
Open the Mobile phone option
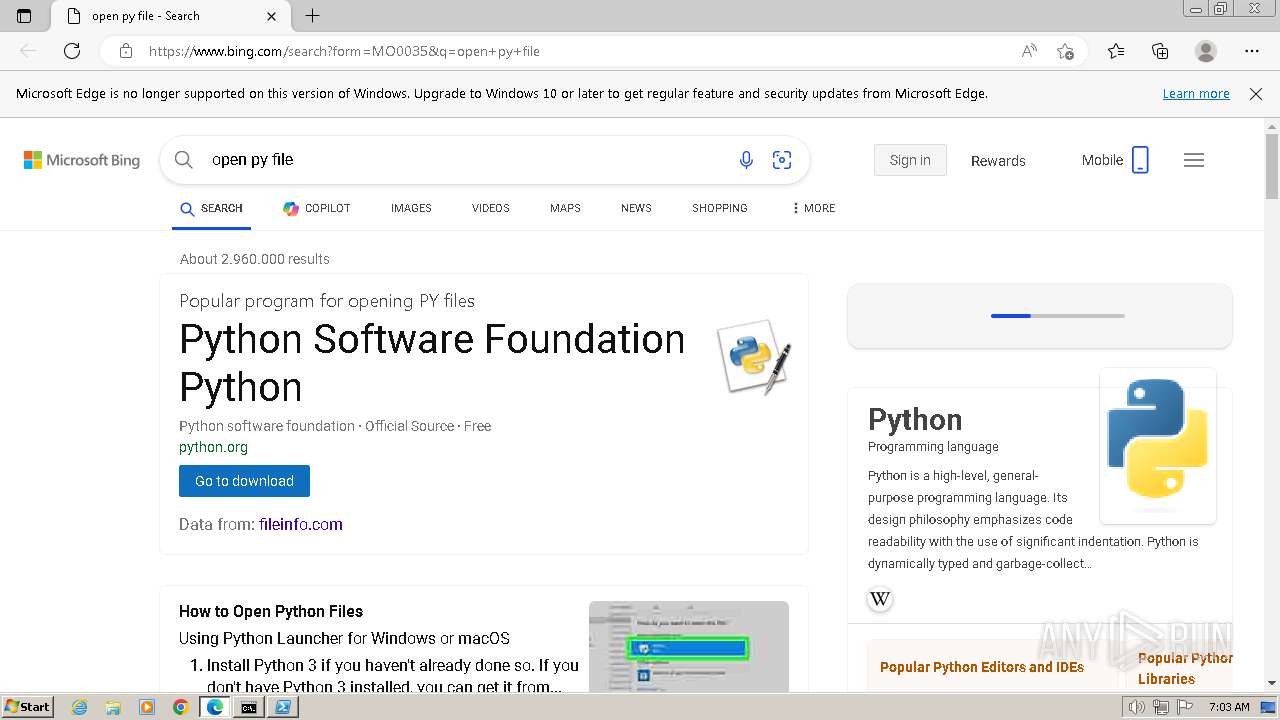tap(1115, 160)
